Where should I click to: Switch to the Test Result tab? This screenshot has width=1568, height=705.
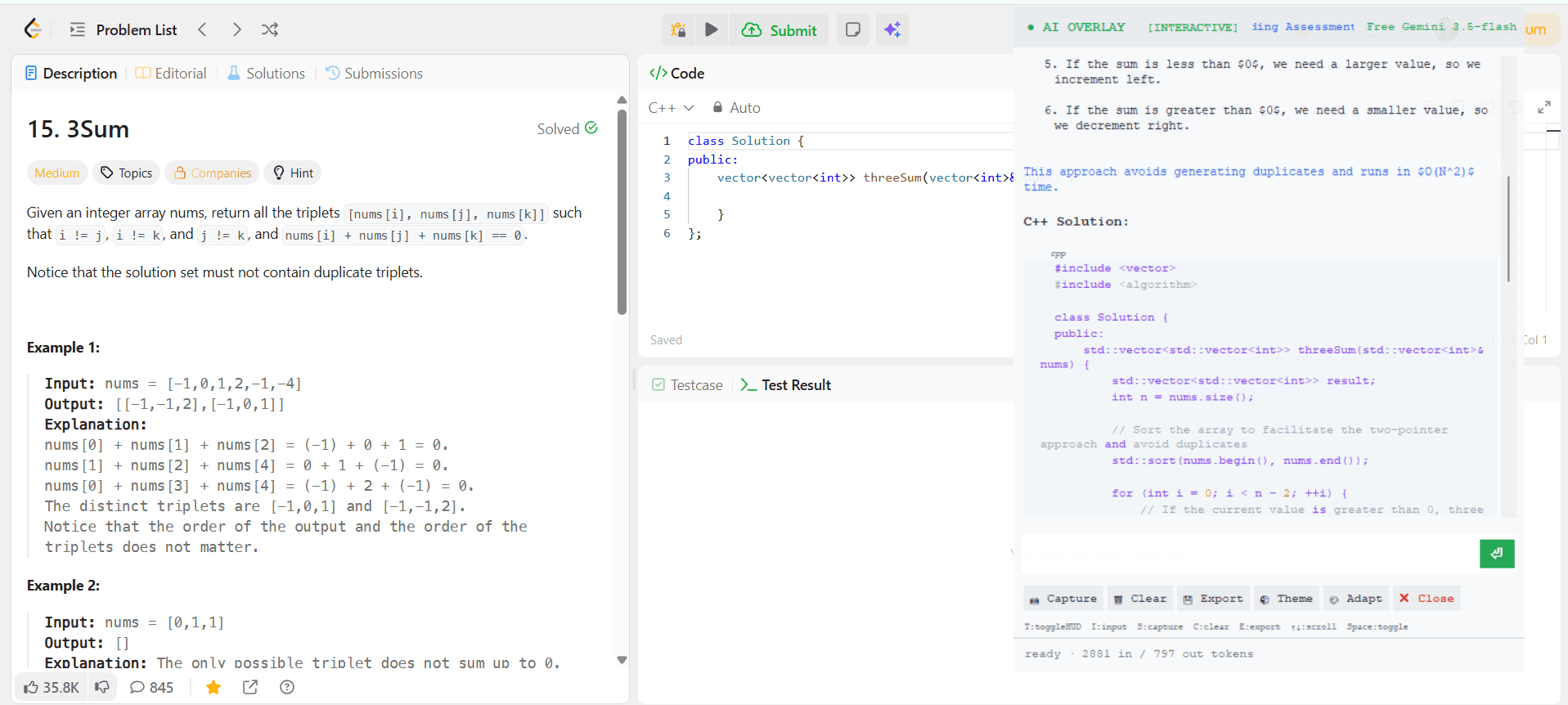pyautogui.click(x=786, y=384)
